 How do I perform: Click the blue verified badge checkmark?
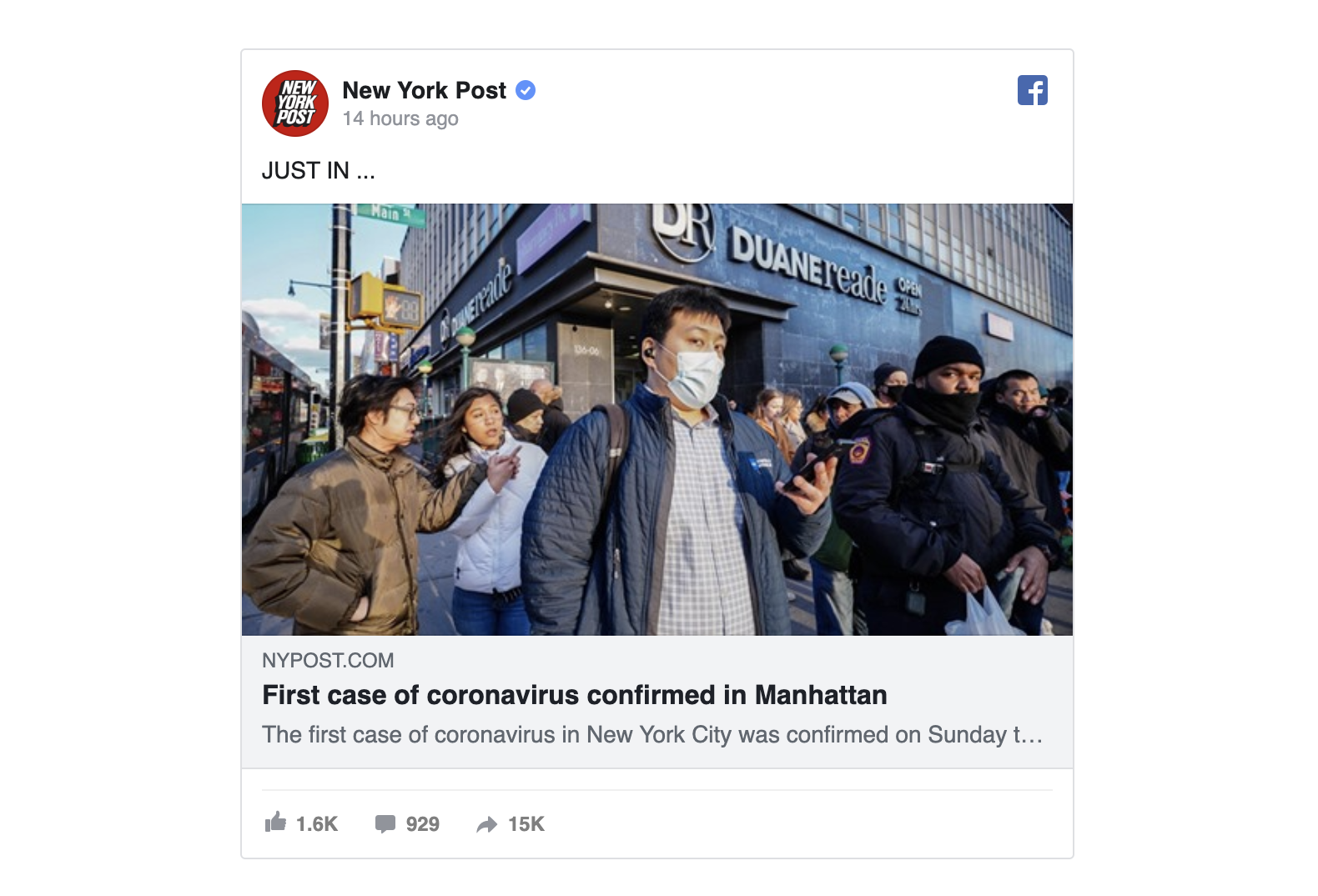click(526, 90)
